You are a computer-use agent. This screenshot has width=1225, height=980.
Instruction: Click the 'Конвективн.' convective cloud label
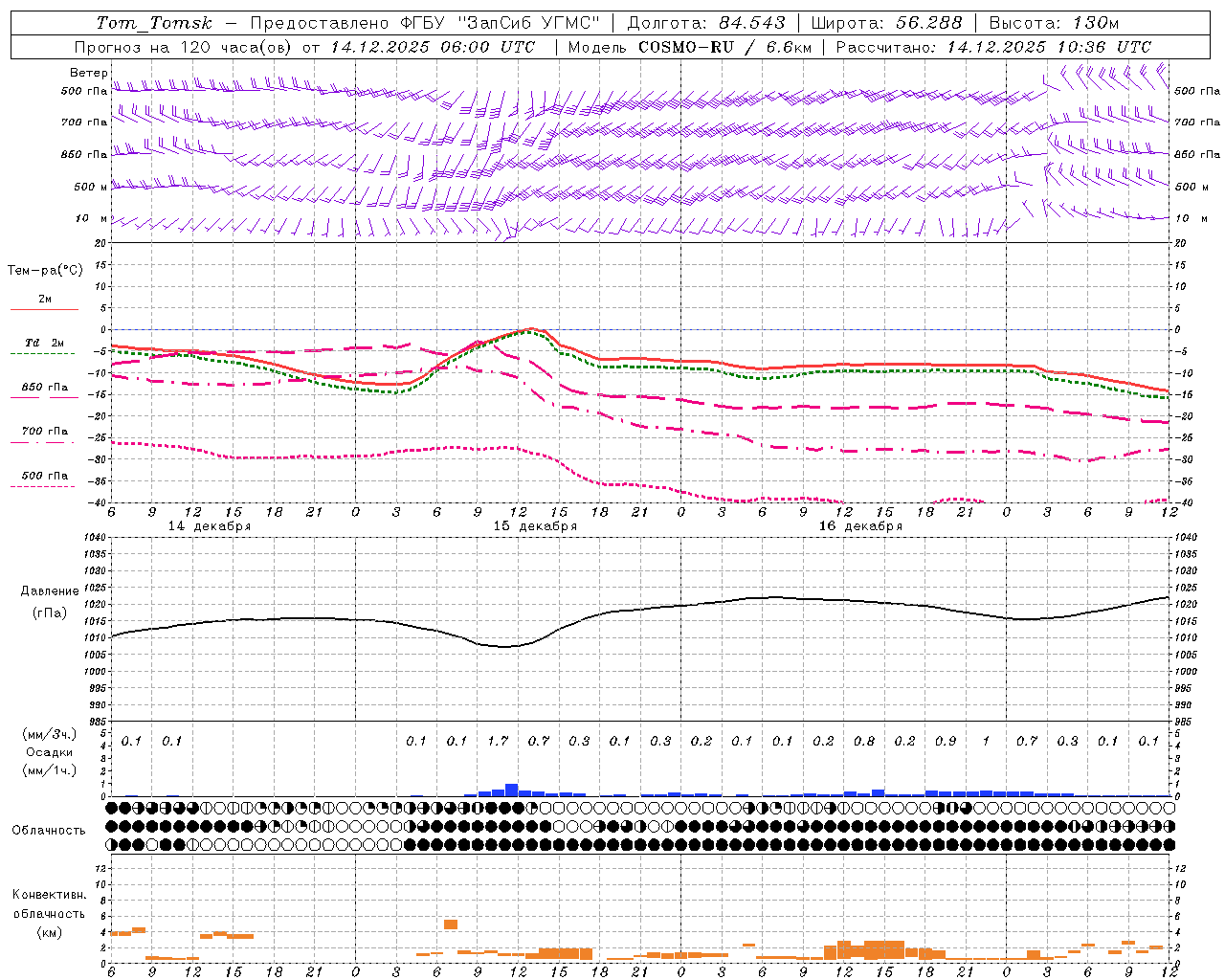click(x=50, y=895)
